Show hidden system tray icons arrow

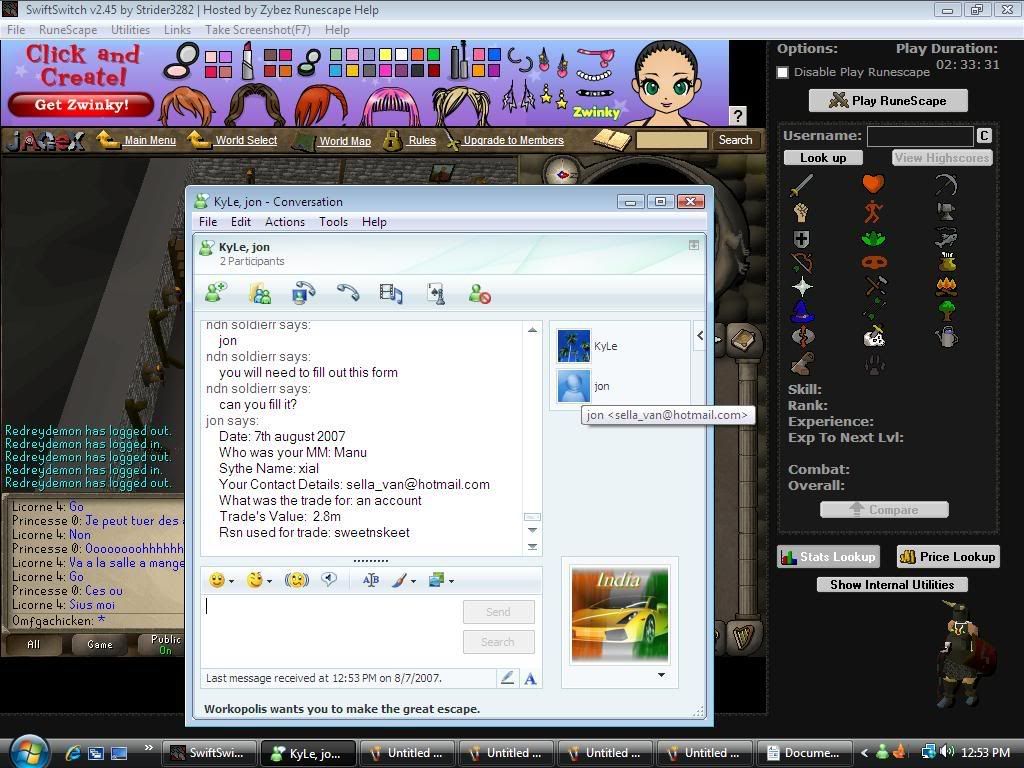coord(865,753)
